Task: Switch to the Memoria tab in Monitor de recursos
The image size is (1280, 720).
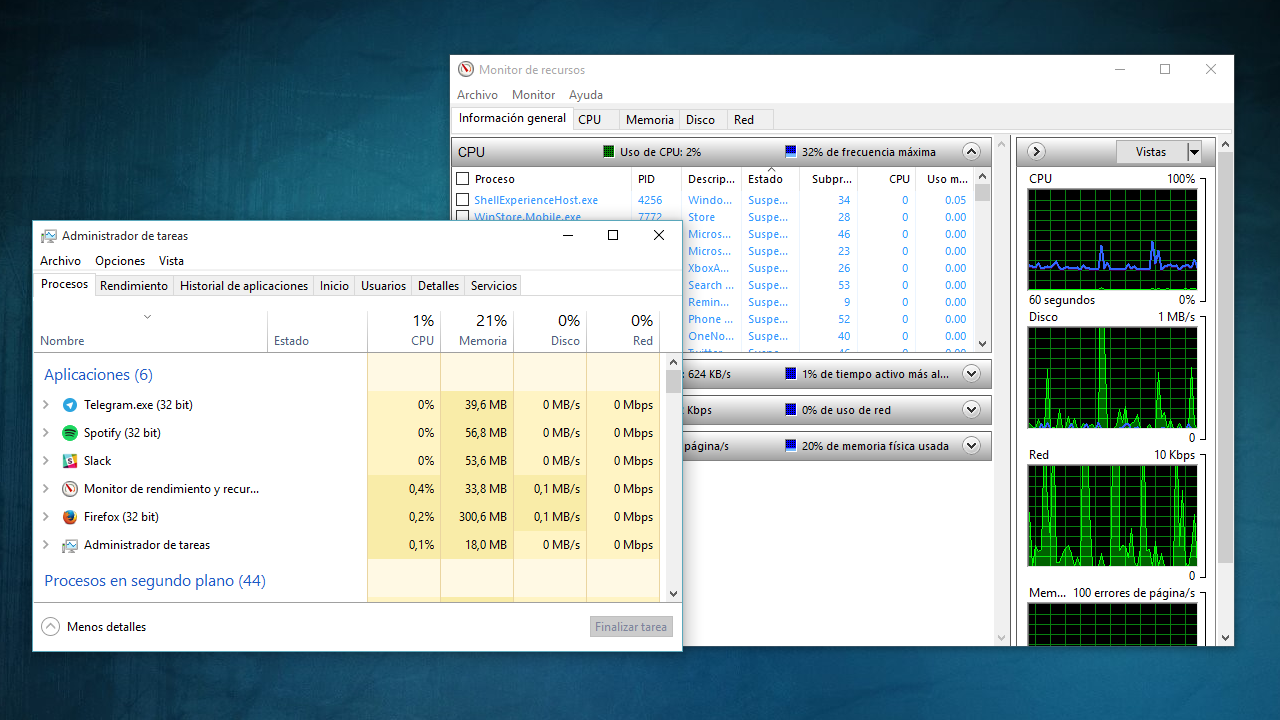Action: click(649, 119)
